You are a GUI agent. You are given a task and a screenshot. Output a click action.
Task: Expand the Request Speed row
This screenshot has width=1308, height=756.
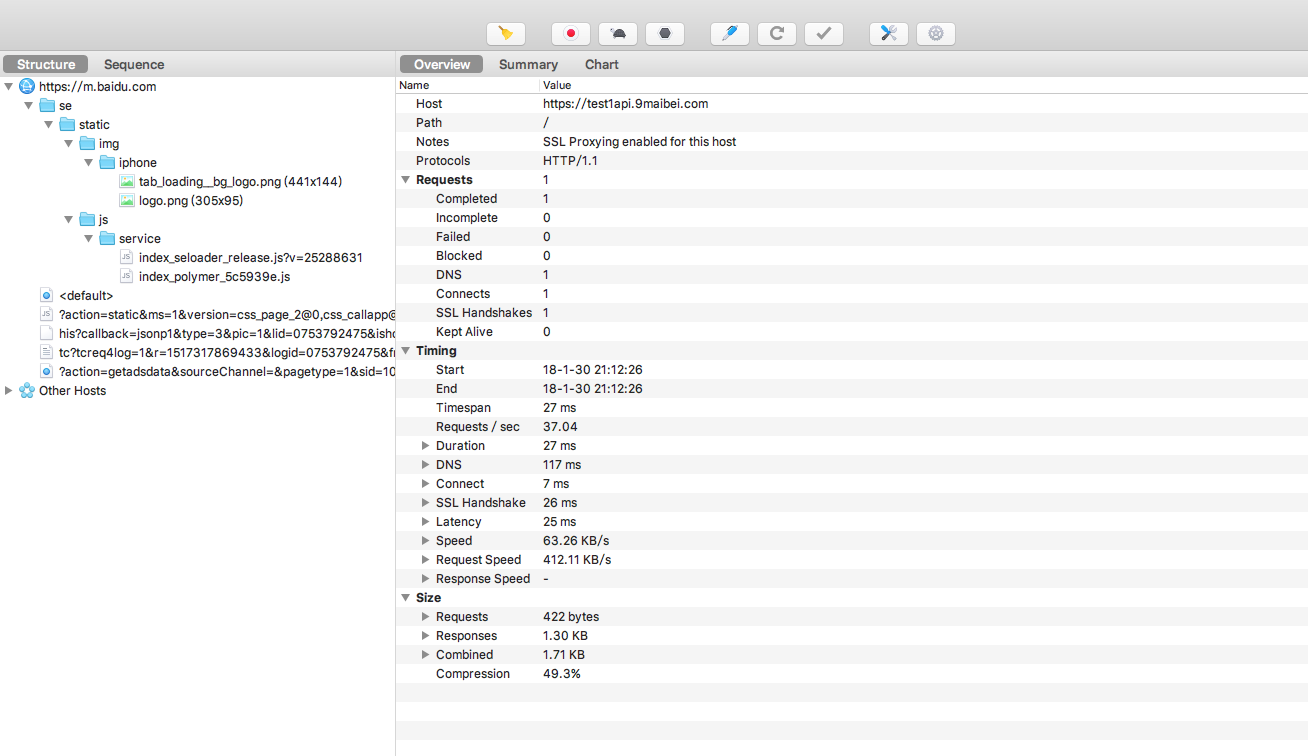pyautogui.click(x=426, y=560)
